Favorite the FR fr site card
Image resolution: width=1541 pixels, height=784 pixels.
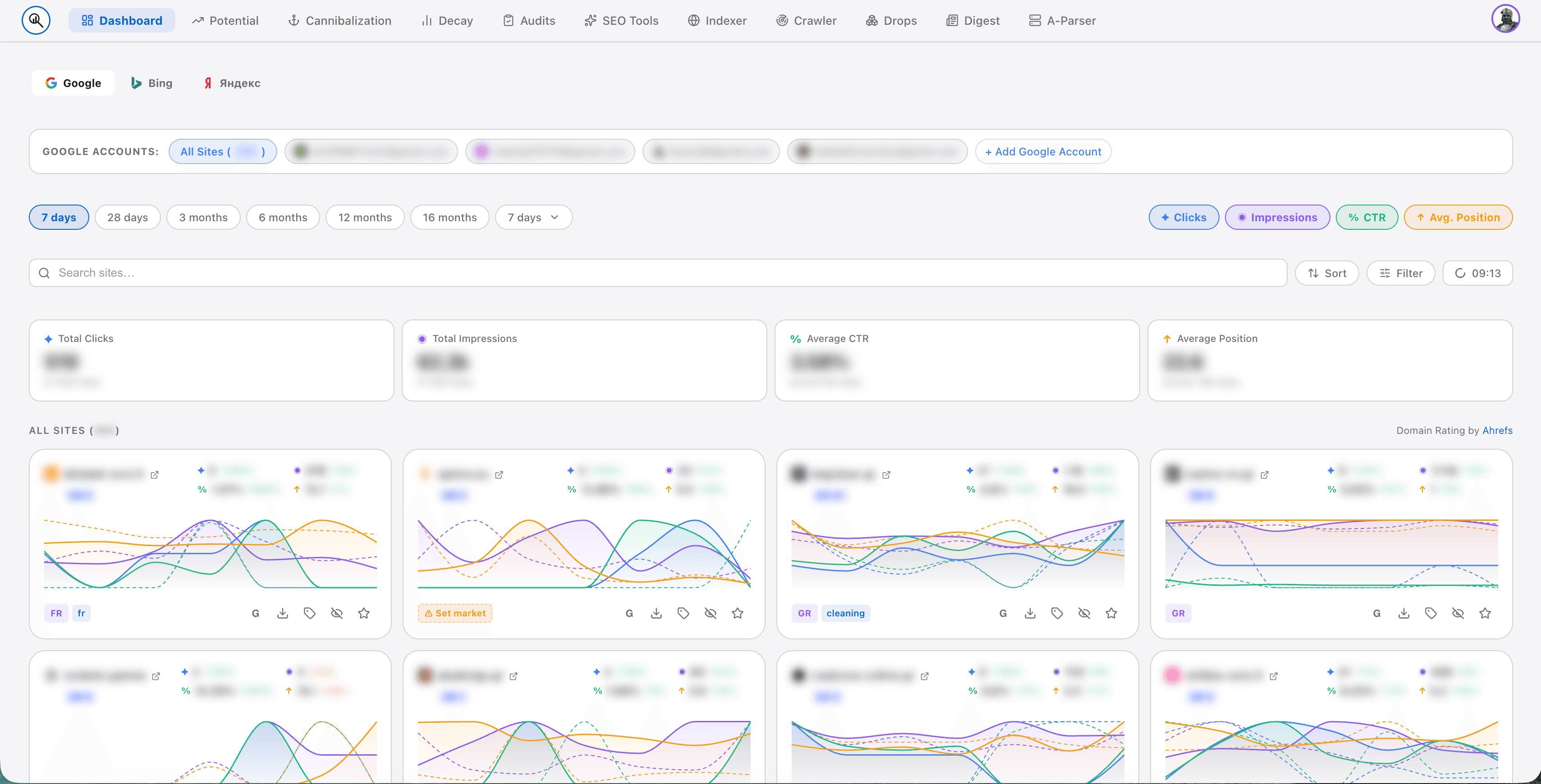pyautogui.click(x=364, y=613)
